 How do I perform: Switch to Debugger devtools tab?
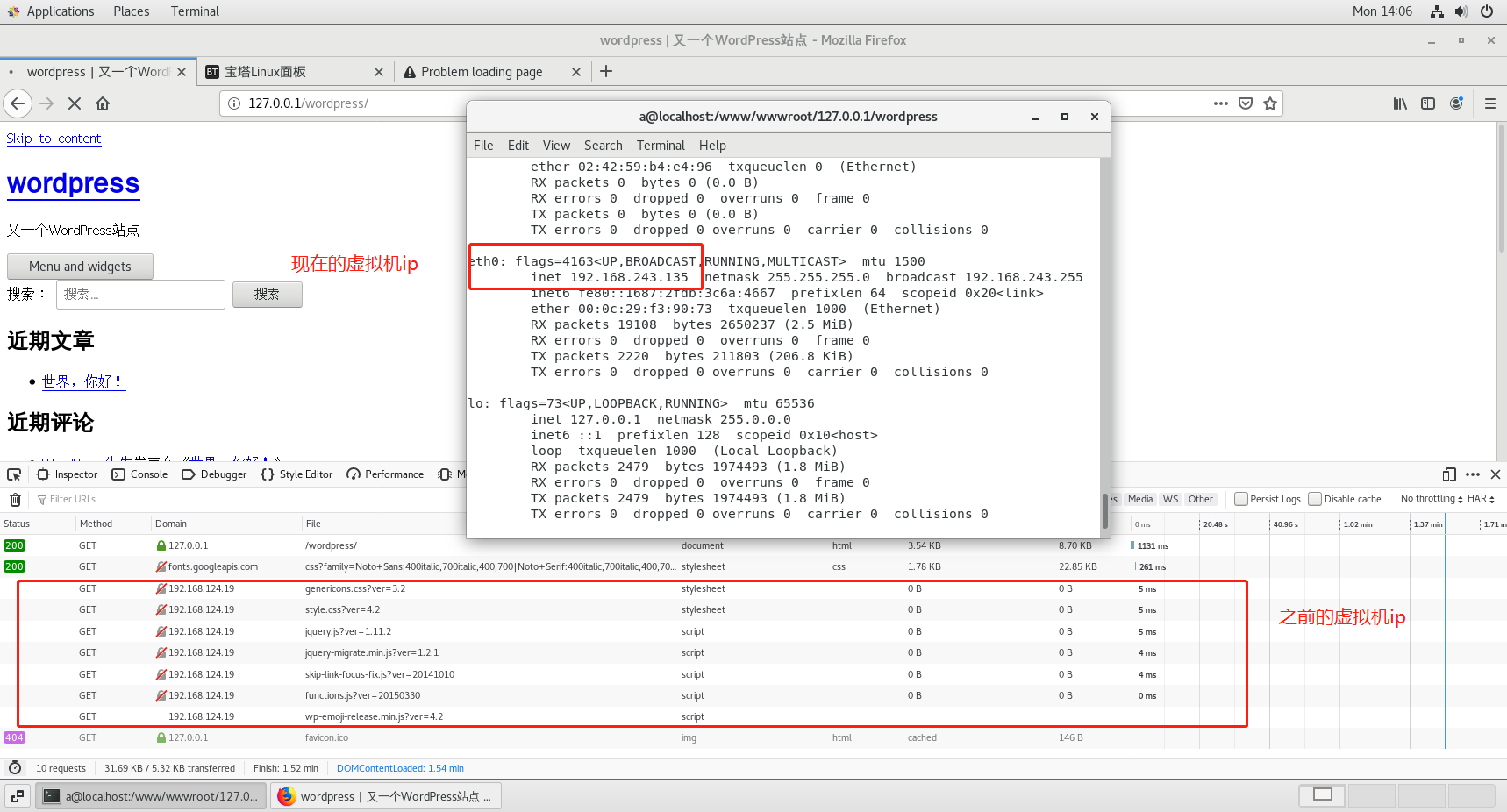click(215, 474)
